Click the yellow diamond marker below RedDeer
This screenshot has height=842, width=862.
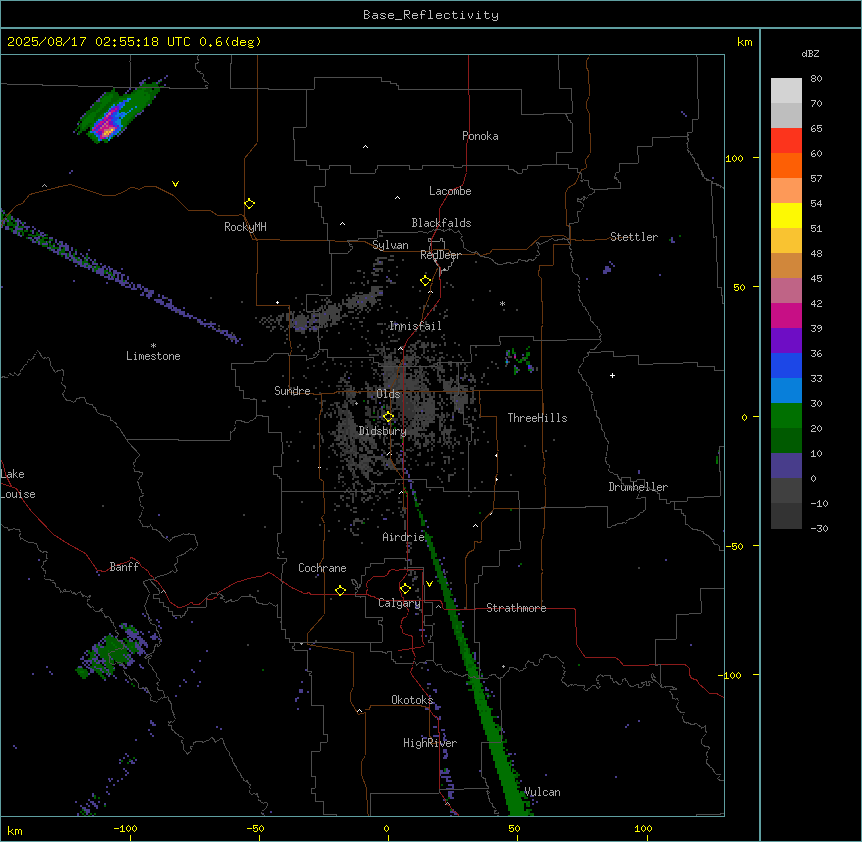(425, 281)
